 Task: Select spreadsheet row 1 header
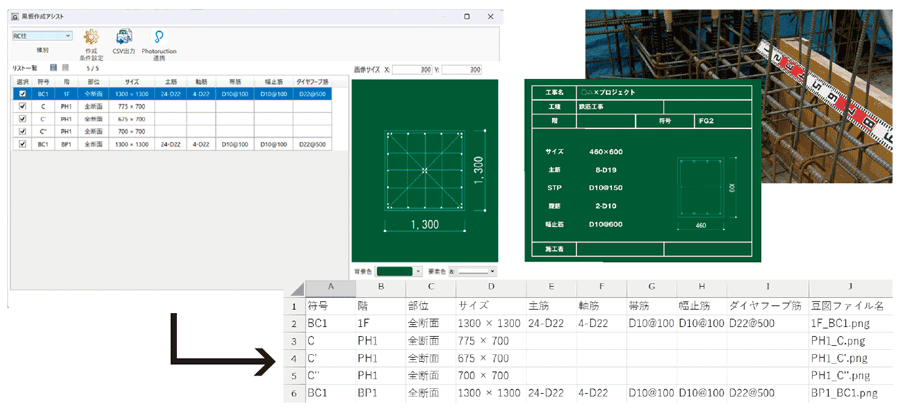pyautogui.click(x=294, y=306)
